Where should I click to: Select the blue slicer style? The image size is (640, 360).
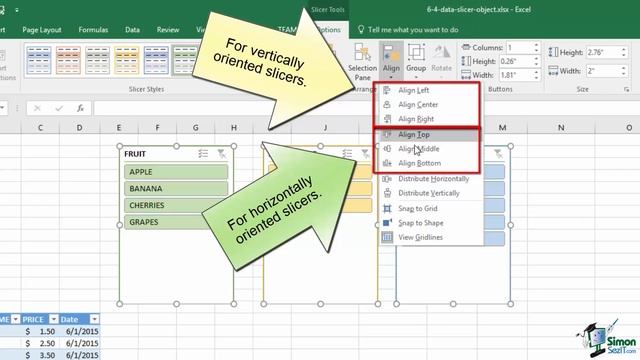(x=39, y=60)
